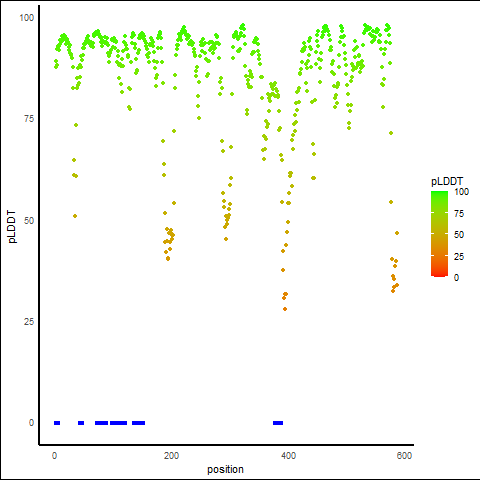Click the position x-axis title
This screenshot has height=480, width=480.
[x=225, y=469]
